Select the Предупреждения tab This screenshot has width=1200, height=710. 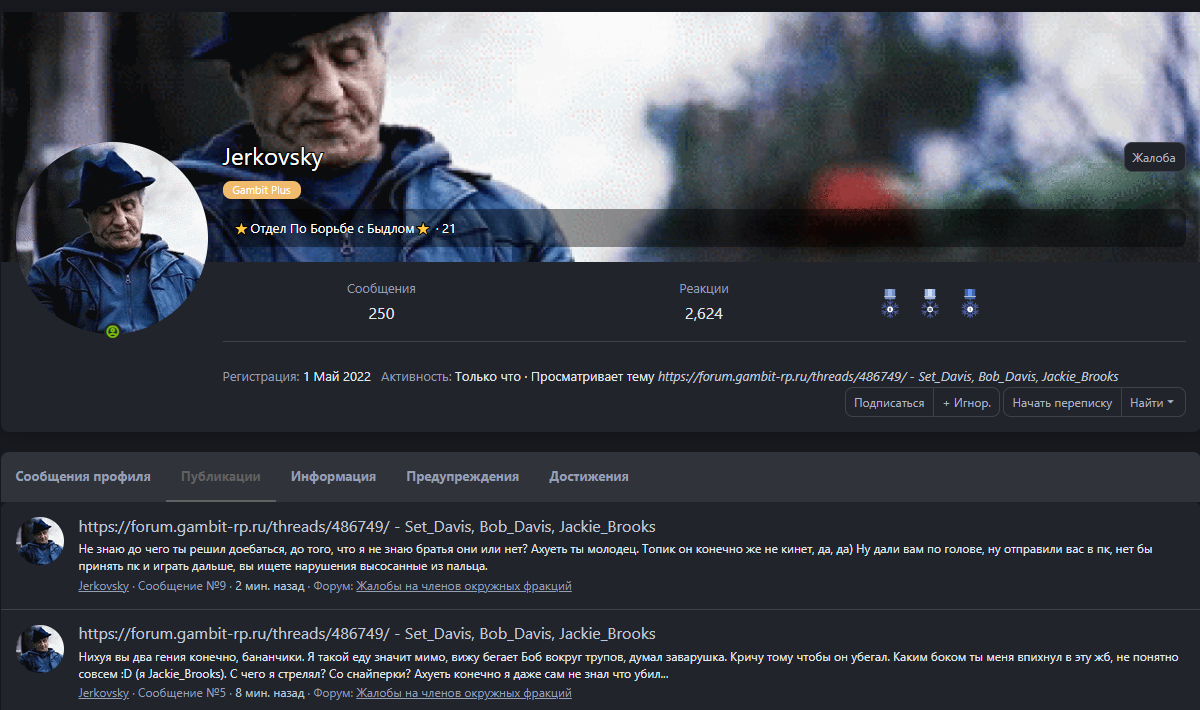[x=462, y=477]
